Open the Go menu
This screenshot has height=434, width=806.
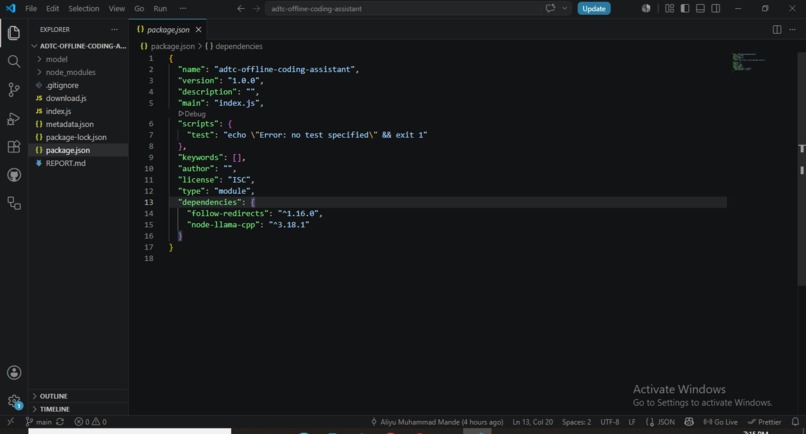139,9
